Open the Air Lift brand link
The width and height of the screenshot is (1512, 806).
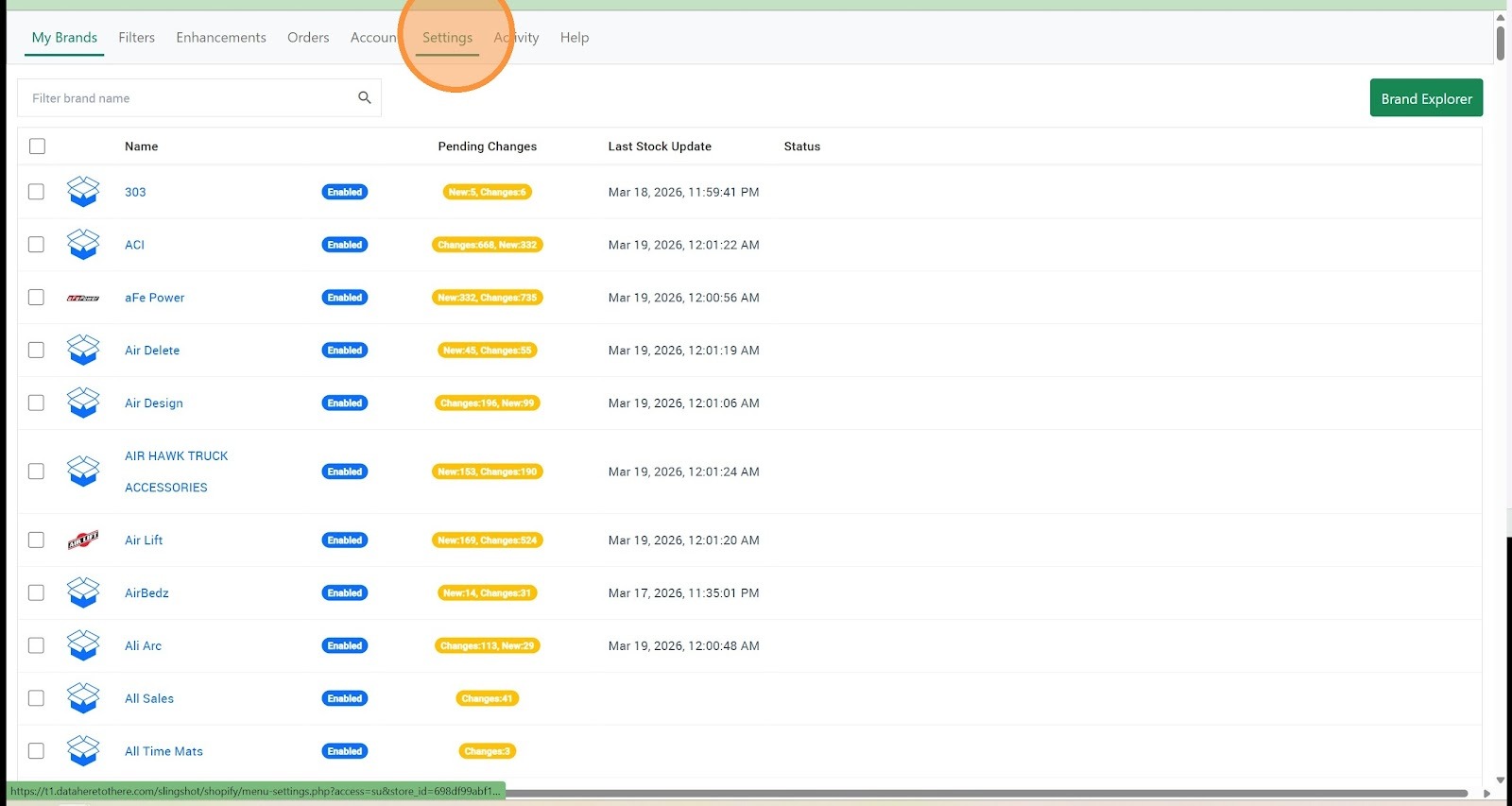coord(144,540)
